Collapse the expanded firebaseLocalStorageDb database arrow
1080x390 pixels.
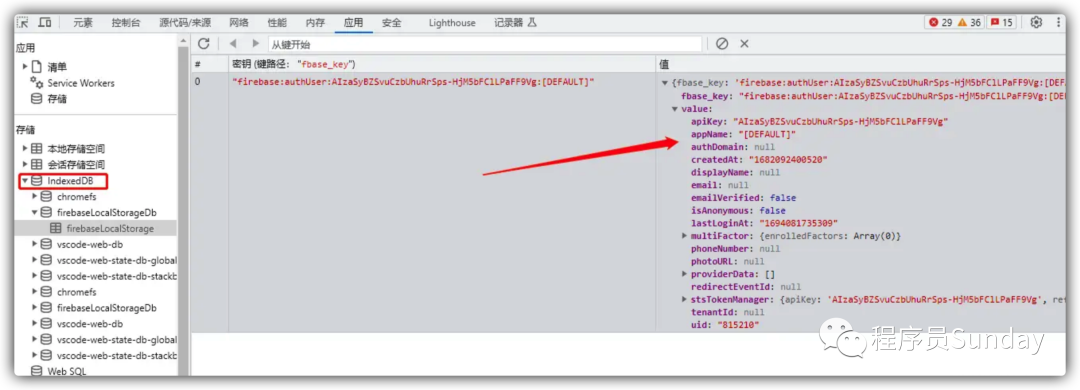[x=35, y=212]
